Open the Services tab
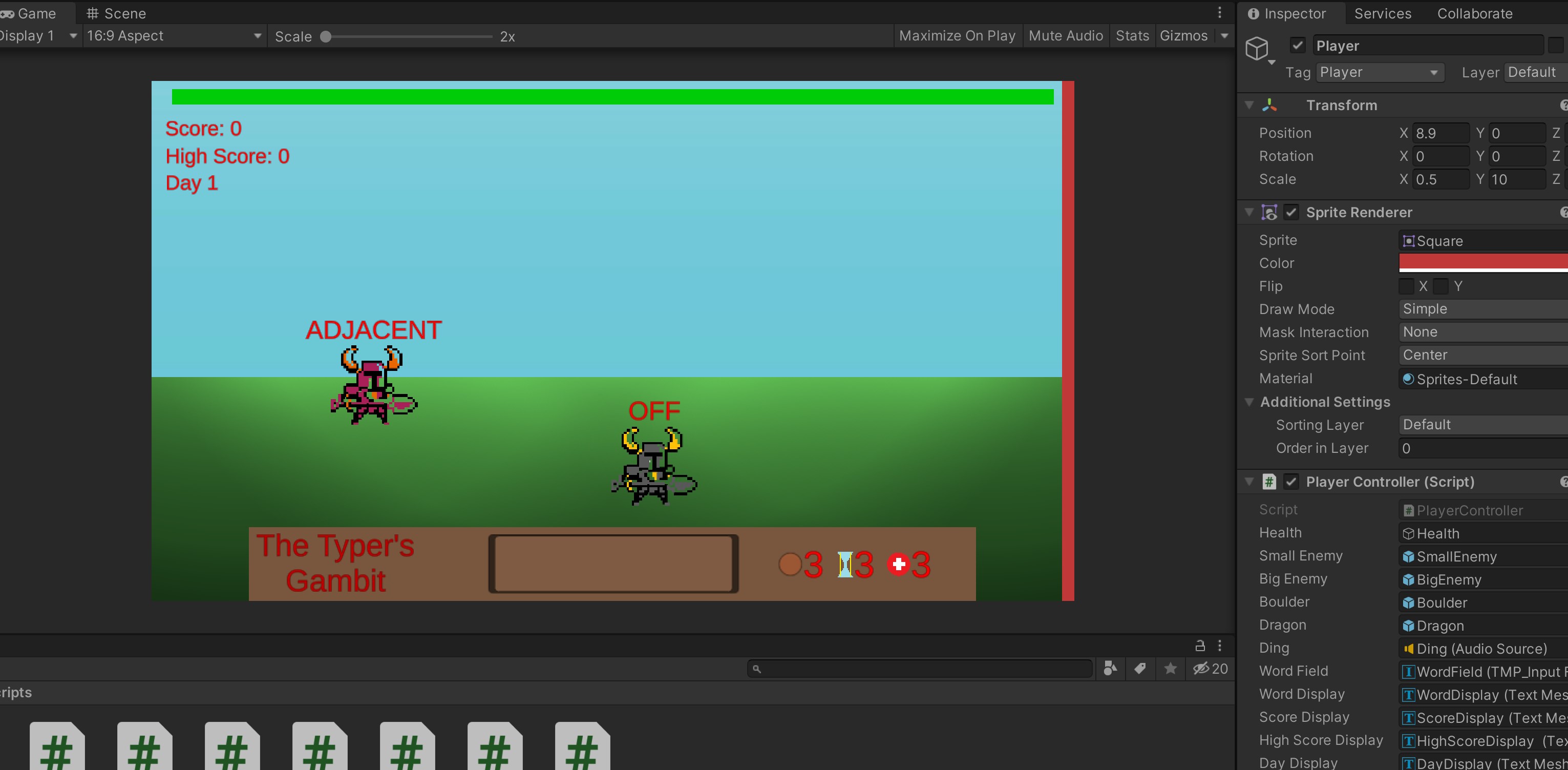This screenshot has width=1568, height=770. point(1382,13)
